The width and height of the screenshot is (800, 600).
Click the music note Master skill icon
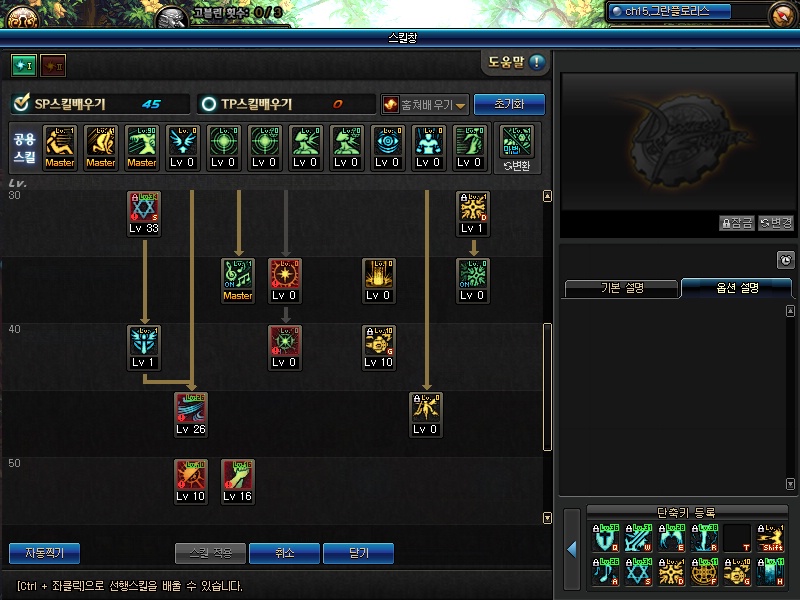click(238, 274)
